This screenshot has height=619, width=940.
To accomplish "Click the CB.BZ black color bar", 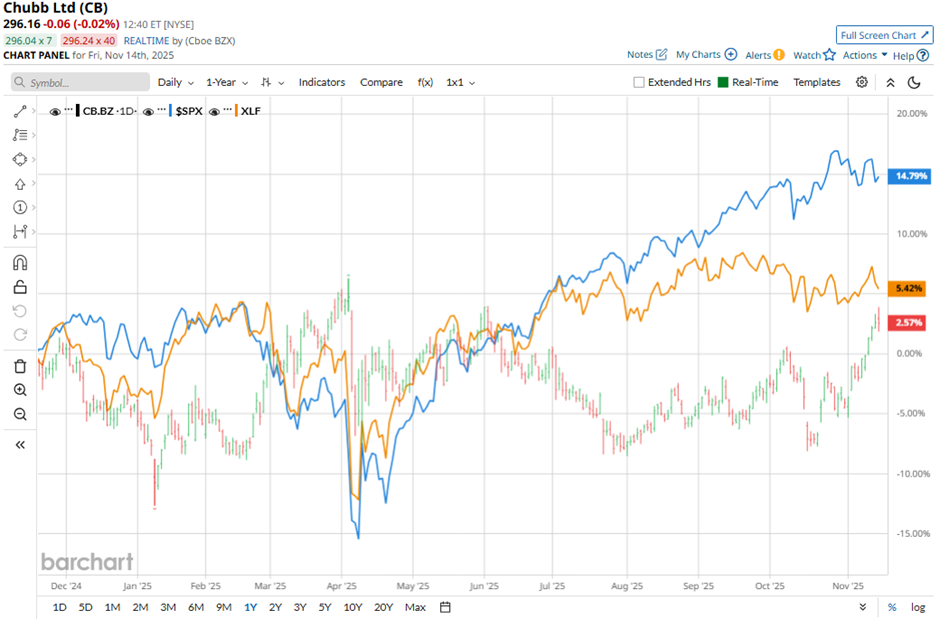I will [78, 111].
